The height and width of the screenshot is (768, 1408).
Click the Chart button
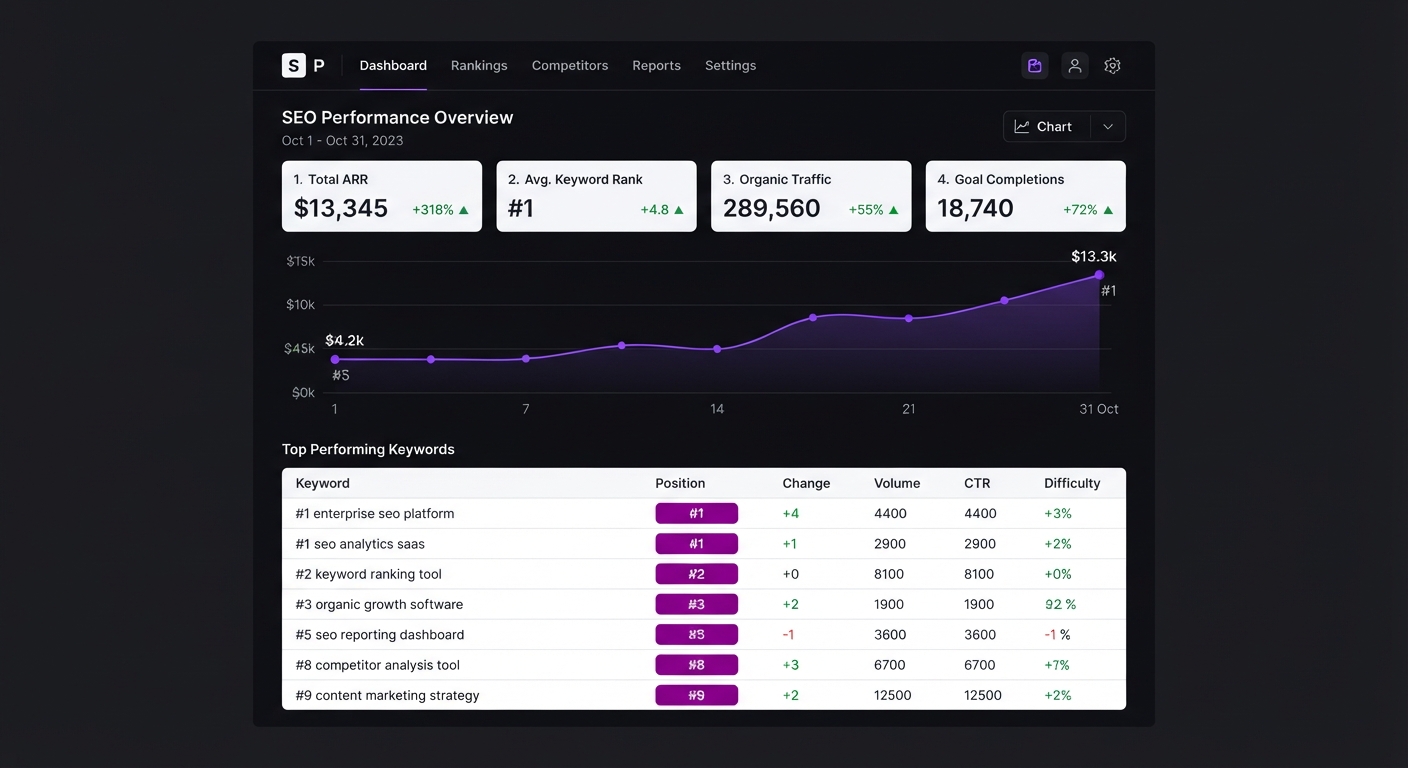[1046, 127]
